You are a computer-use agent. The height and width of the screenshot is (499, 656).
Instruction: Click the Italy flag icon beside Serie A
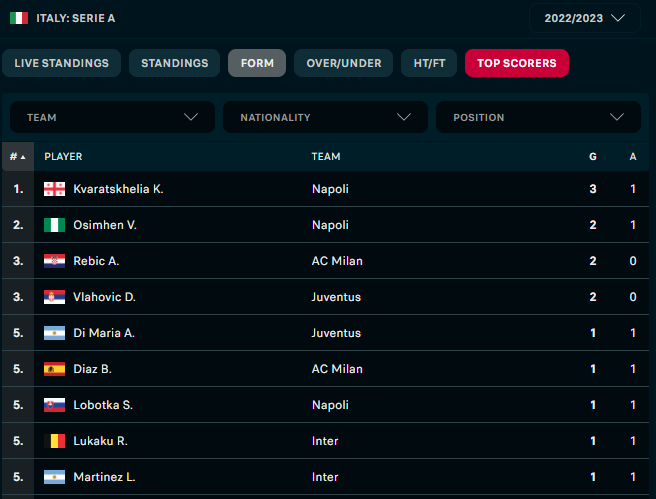coord(19,18)
